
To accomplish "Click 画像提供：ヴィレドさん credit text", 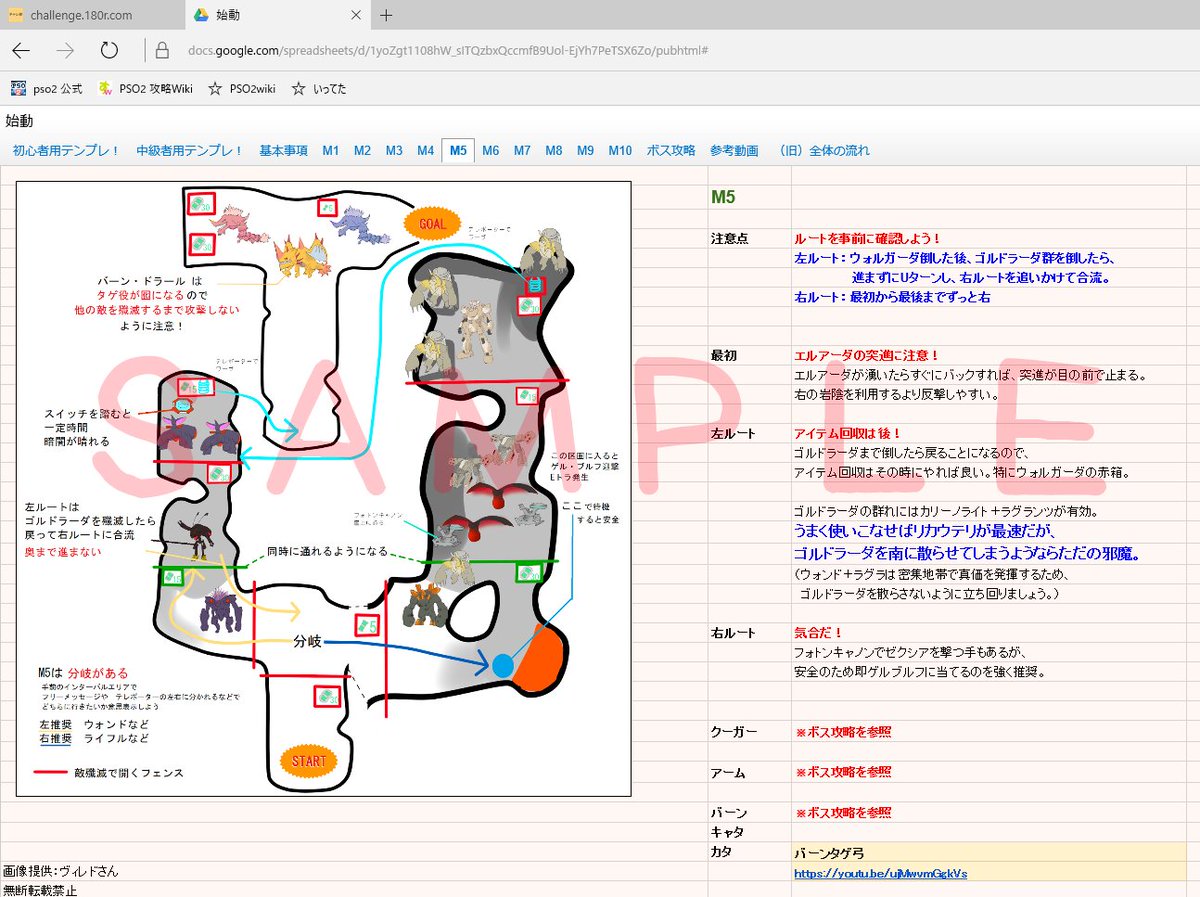I will [x=60, y=872].
